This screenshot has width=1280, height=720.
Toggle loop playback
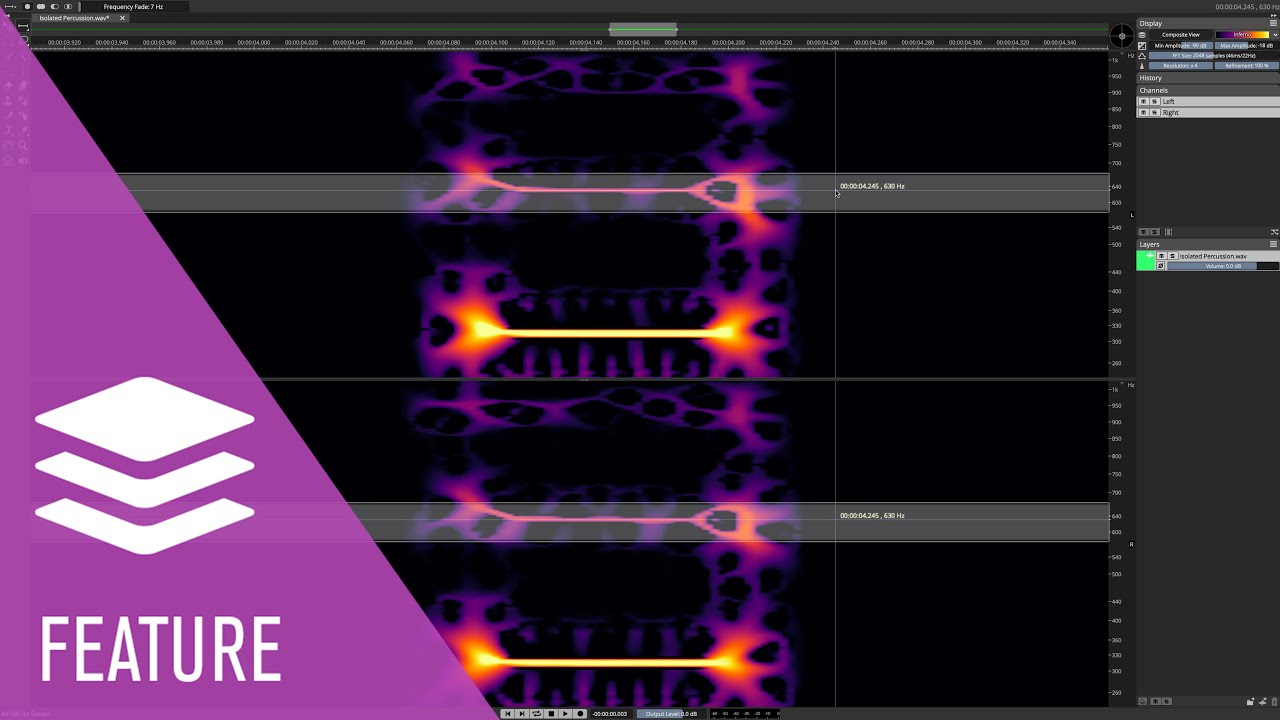pyautogui.click(x=536, y=714)
